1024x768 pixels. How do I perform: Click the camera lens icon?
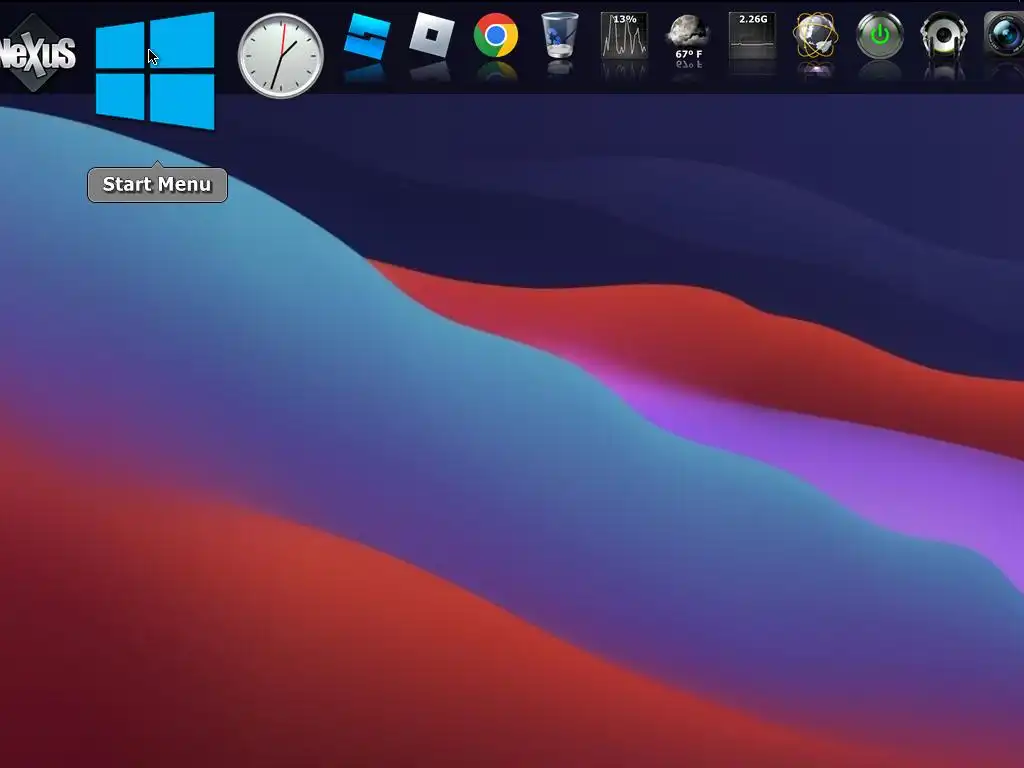point(1004,36)
